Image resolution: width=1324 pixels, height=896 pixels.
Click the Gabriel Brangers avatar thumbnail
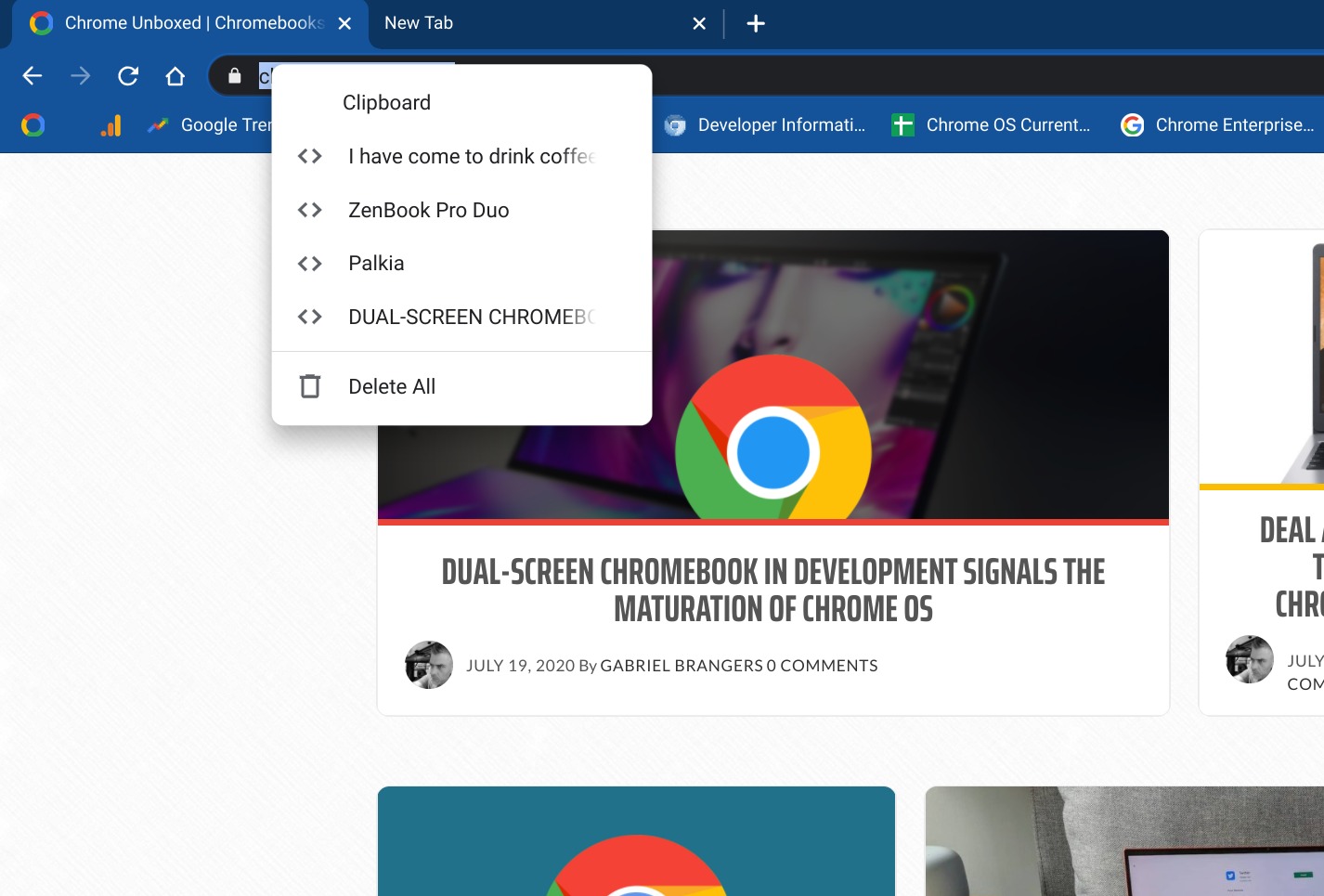[x=428, y=665]
